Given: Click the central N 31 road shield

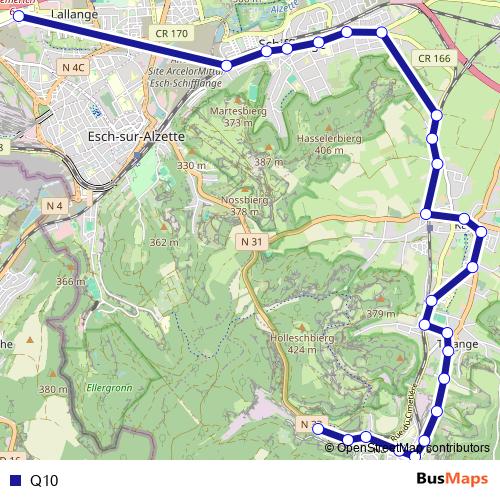Looking at the screenshot, I should click(251, 242).
